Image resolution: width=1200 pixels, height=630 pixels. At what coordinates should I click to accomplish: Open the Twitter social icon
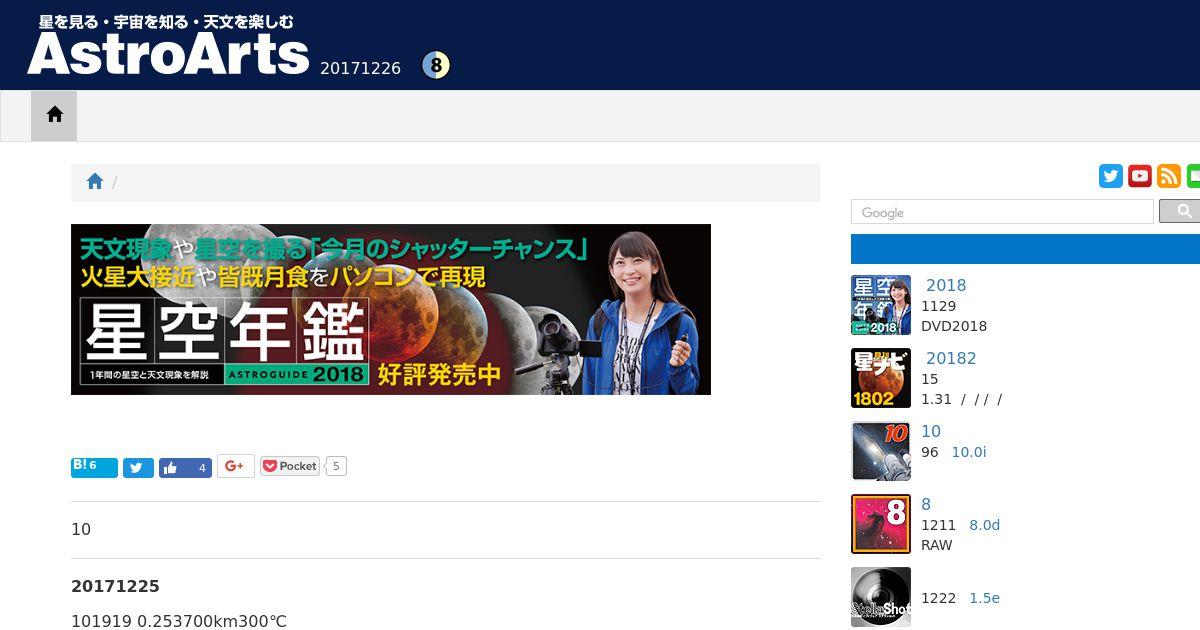click(1111, 176)
